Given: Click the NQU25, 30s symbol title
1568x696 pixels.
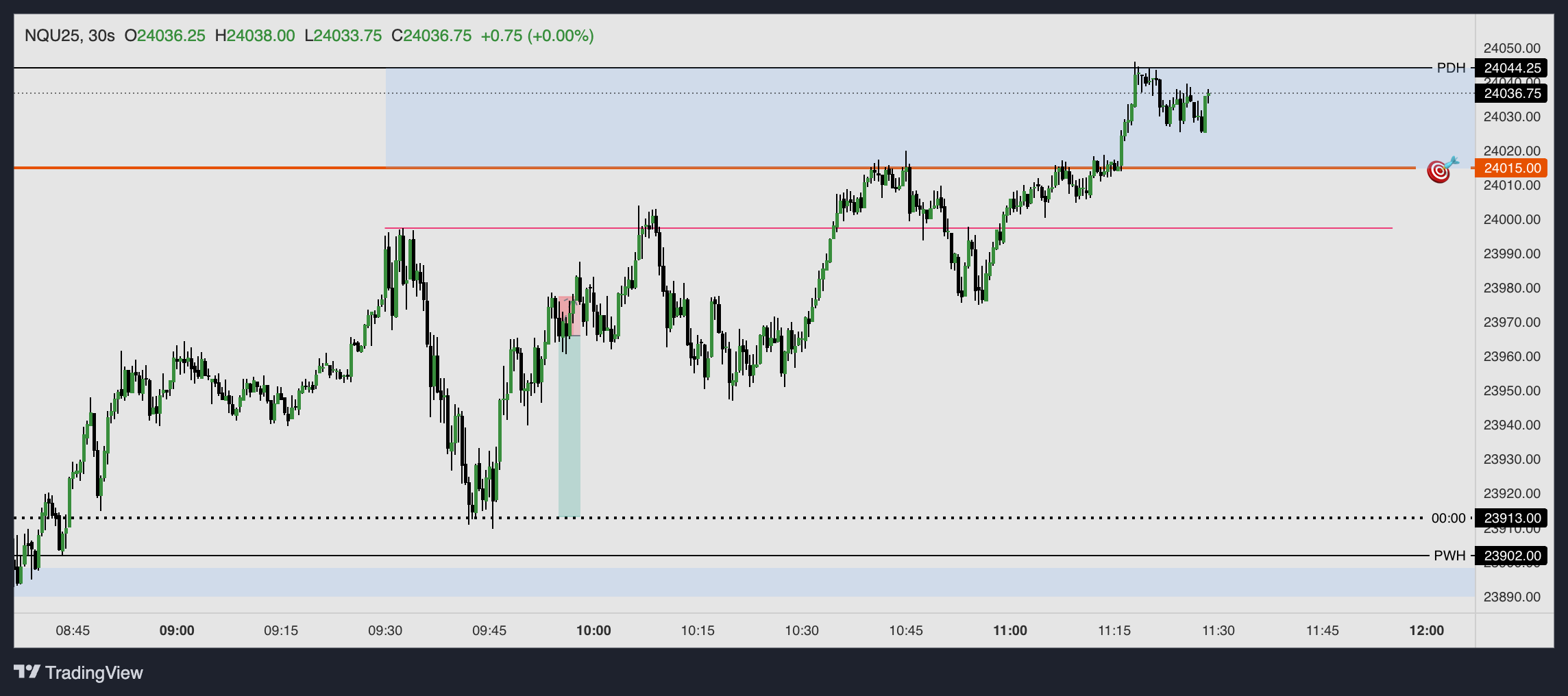Looking at the screenshot, I should pyautogui.click(x=69, y=36).
